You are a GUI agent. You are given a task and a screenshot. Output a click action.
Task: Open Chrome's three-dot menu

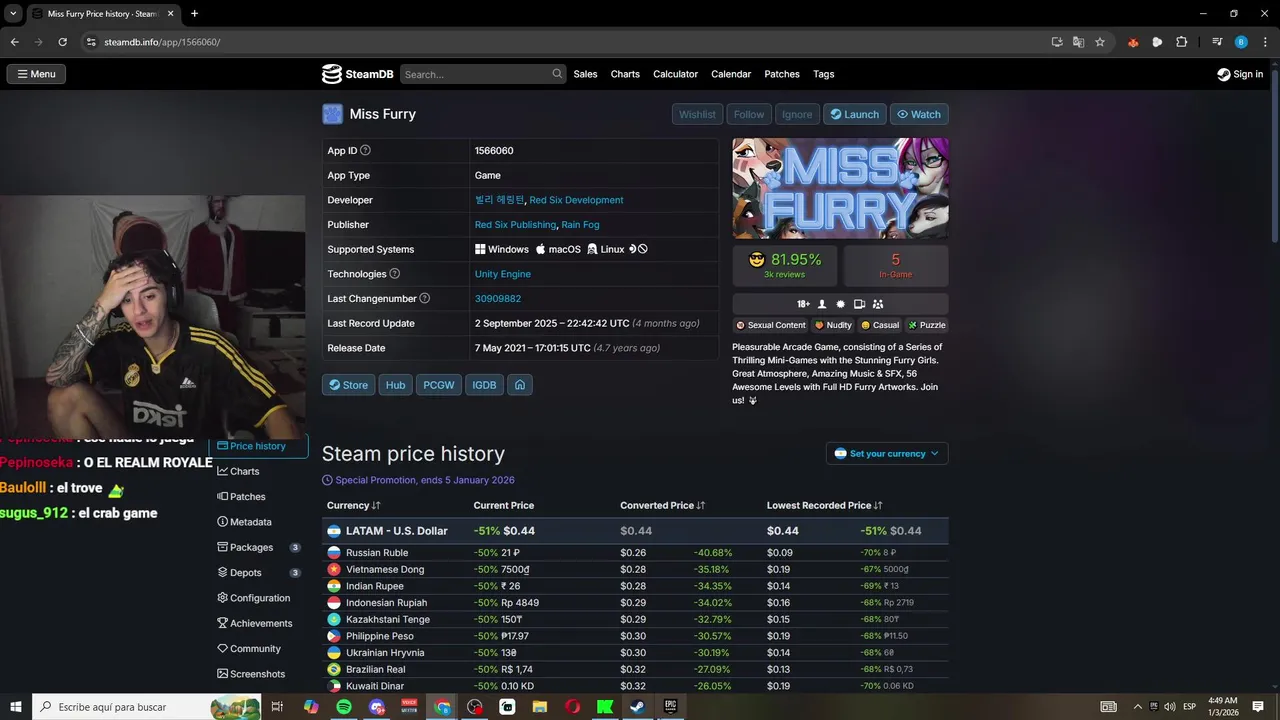point(1264,42)
